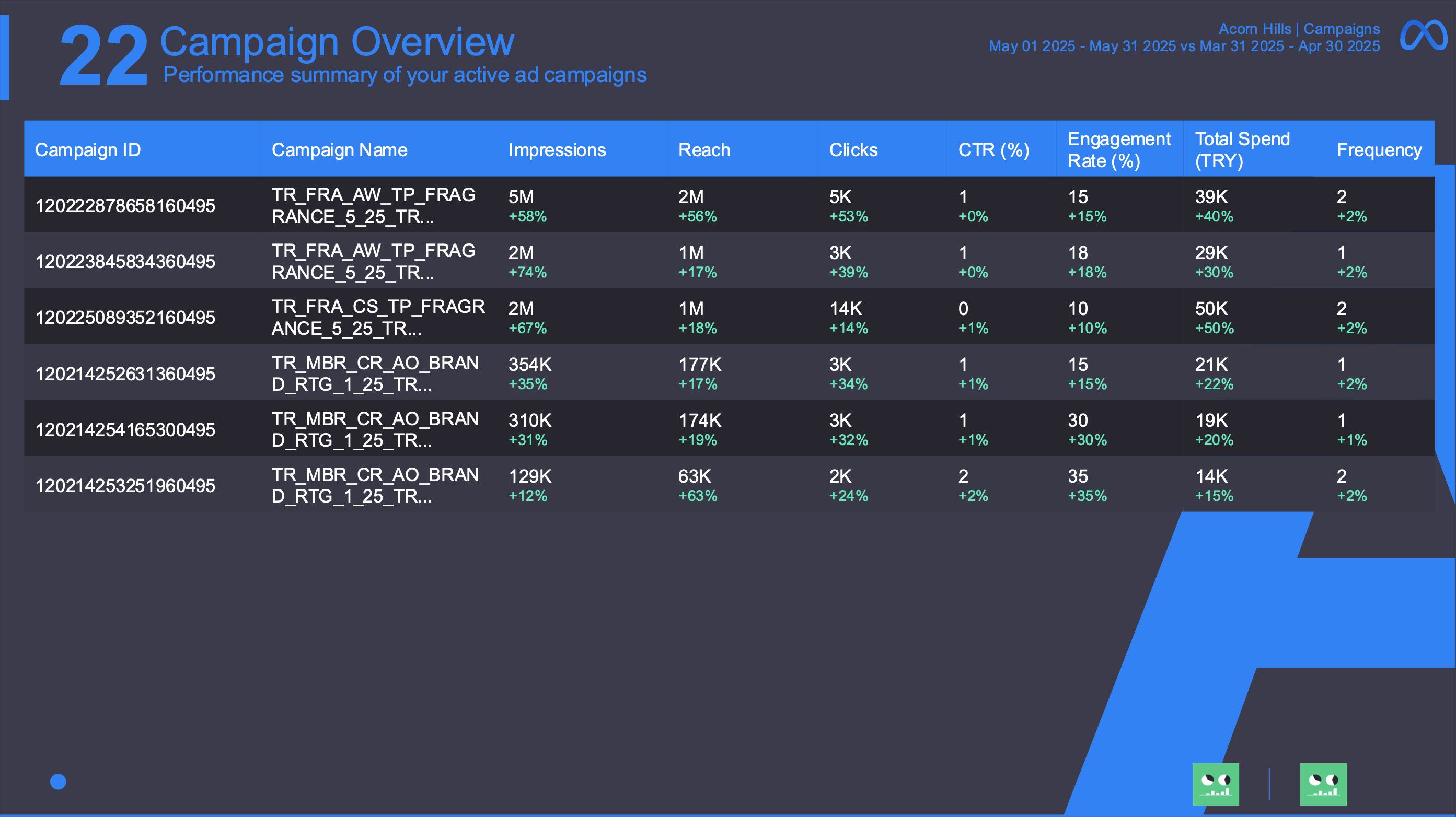Click the 354K impressions value
Image resolution: width=1456 pixels, height=817 pixels.
coord(529,365)
